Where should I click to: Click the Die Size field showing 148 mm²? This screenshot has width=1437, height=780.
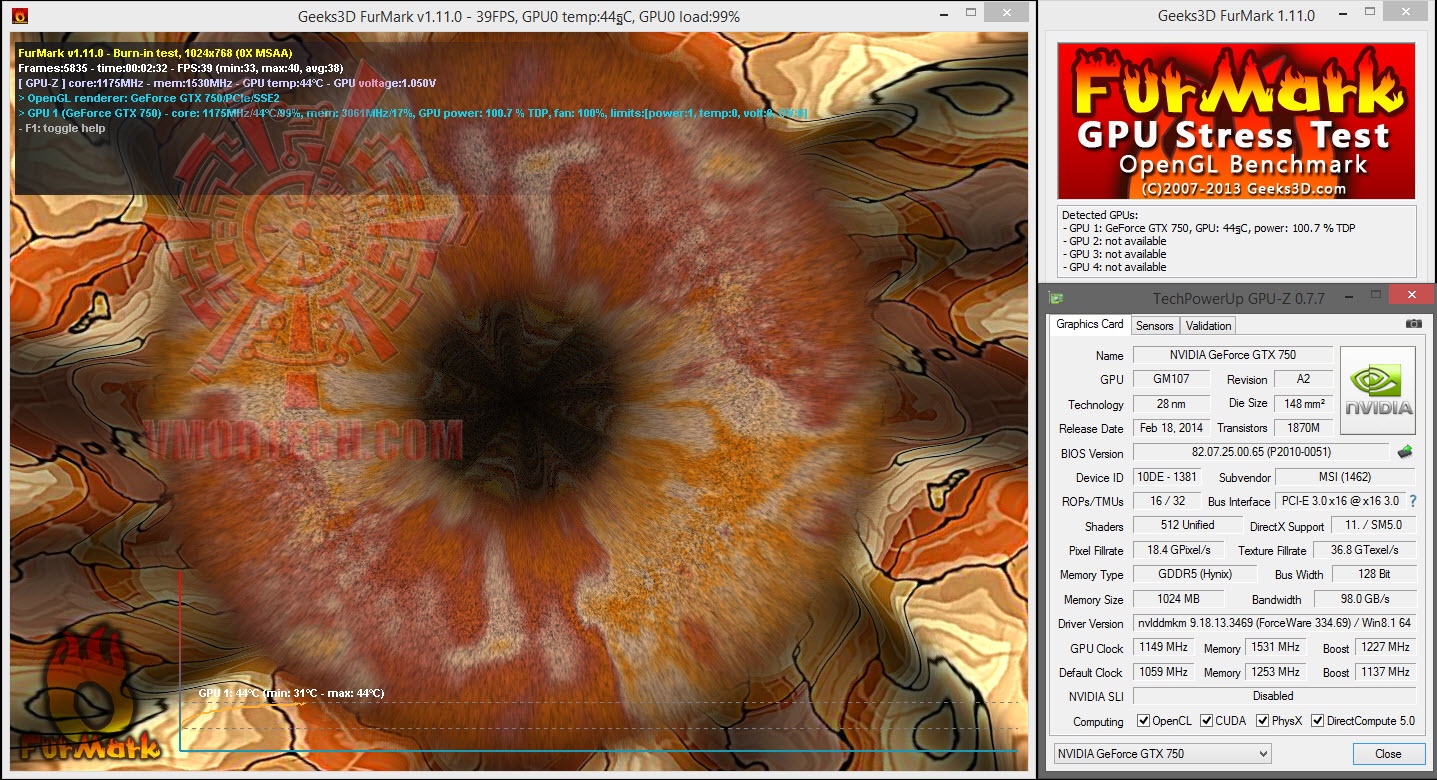[x=1303, y=404]
